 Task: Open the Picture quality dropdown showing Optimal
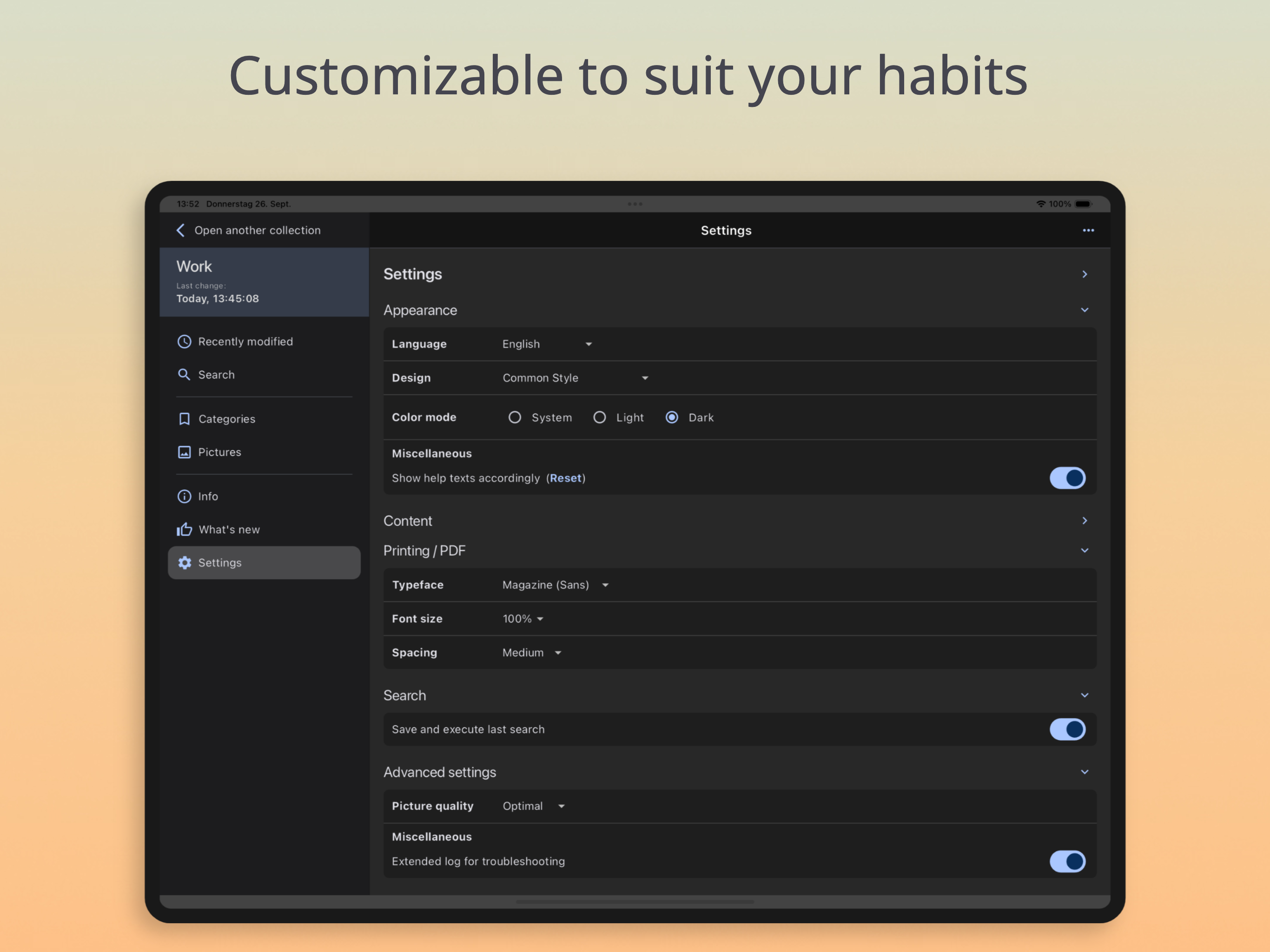click(x=533, y=806)
